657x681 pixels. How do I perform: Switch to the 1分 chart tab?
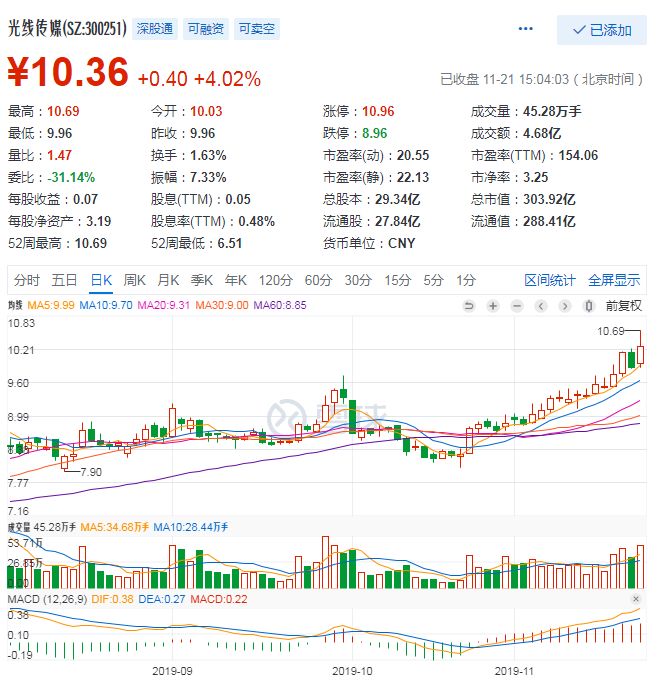click(466, 280)
